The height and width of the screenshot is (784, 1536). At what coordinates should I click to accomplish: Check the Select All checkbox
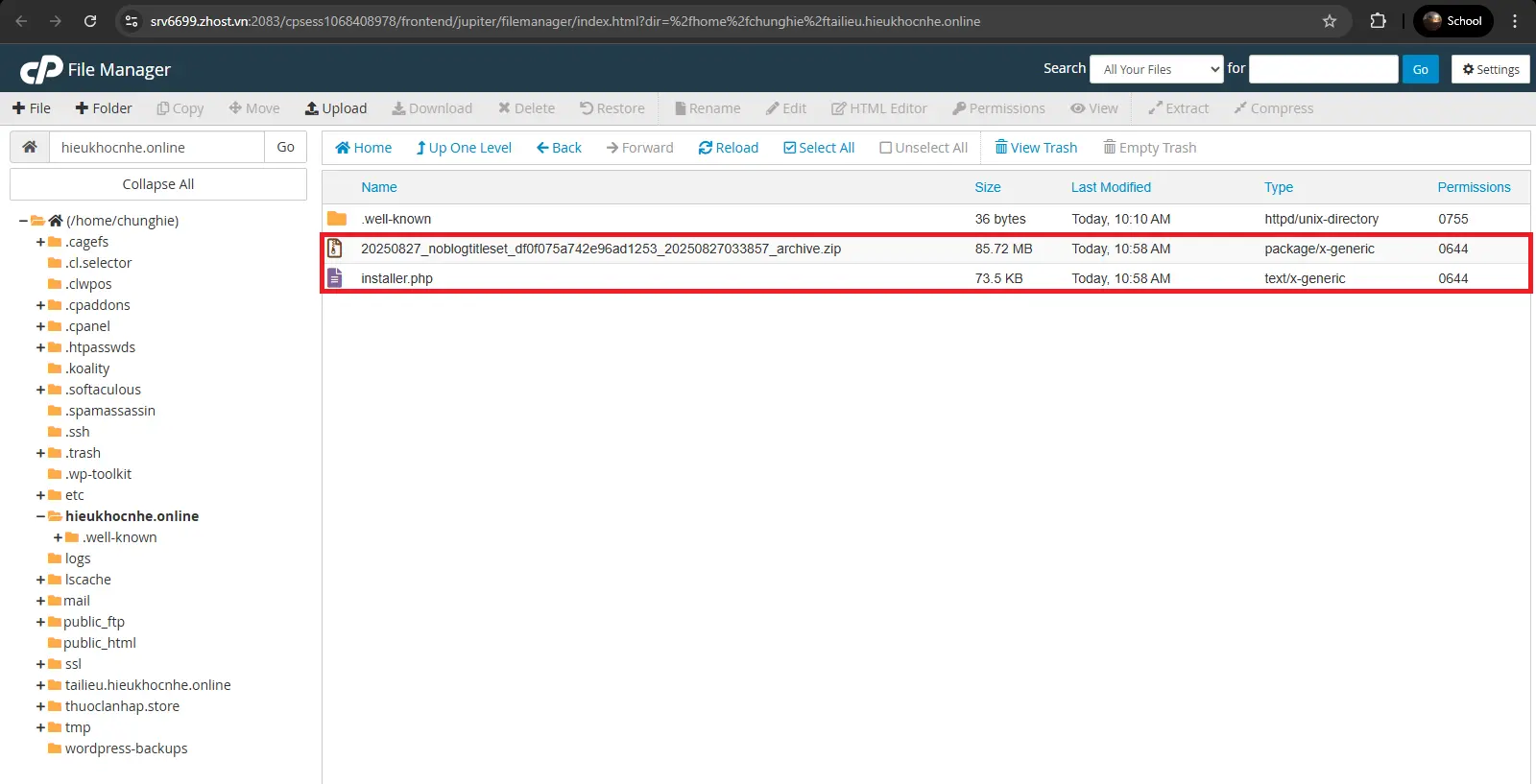pos(789,148)
